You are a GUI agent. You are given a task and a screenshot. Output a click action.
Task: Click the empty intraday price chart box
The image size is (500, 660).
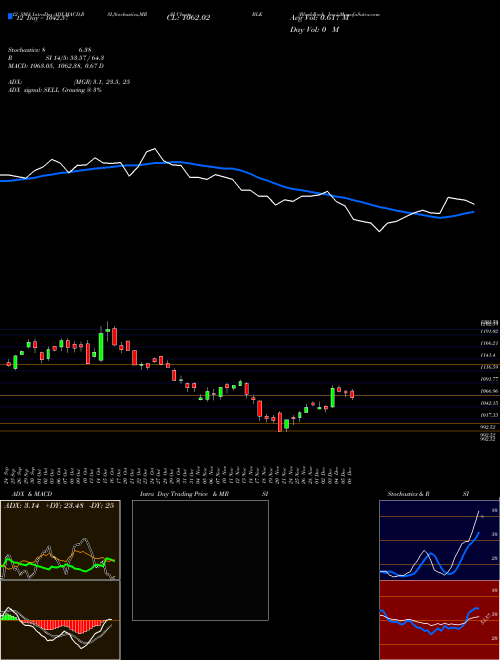coord(200,560)
